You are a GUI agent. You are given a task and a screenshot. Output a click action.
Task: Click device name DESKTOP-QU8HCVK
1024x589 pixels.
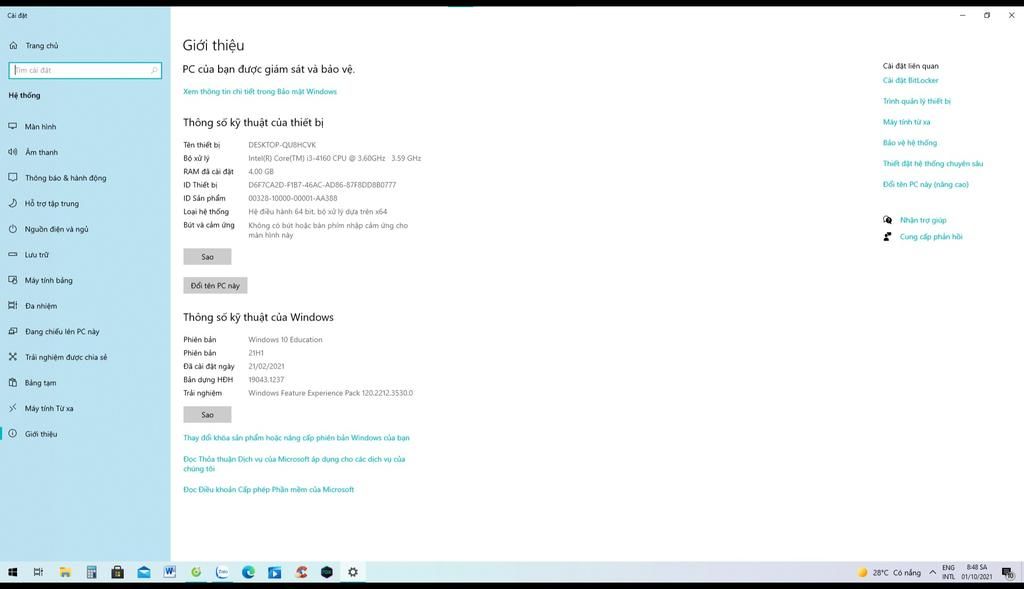point(282,145)
